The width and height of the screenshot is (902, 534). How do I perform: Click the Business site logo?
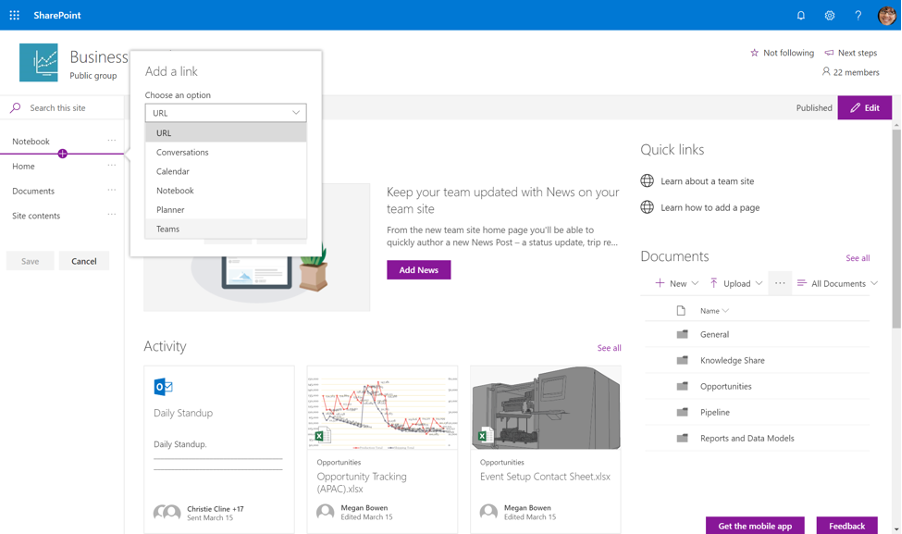tap(39, 62)
